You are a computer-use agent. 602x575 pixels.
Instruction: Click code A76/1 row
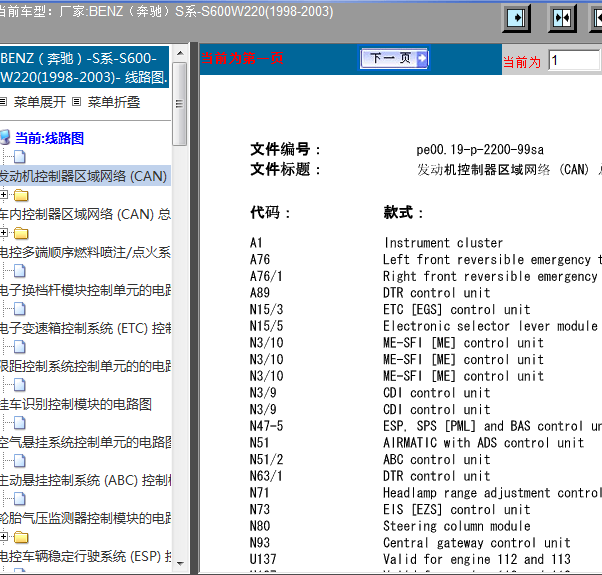click(x=425, y=276)
